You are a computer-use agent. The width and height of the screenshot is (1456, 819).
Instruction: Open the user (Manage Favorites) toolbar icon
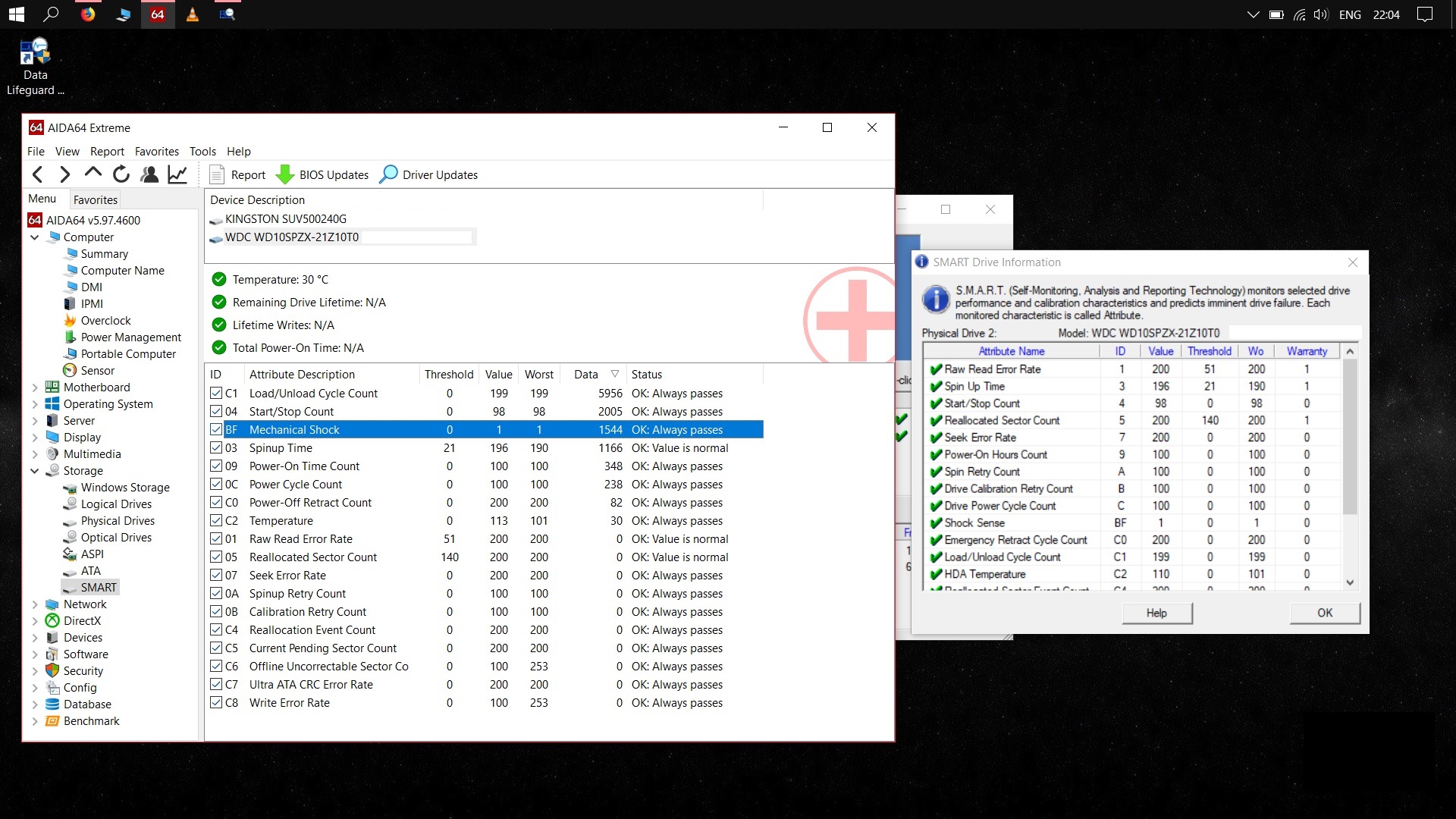149,174
